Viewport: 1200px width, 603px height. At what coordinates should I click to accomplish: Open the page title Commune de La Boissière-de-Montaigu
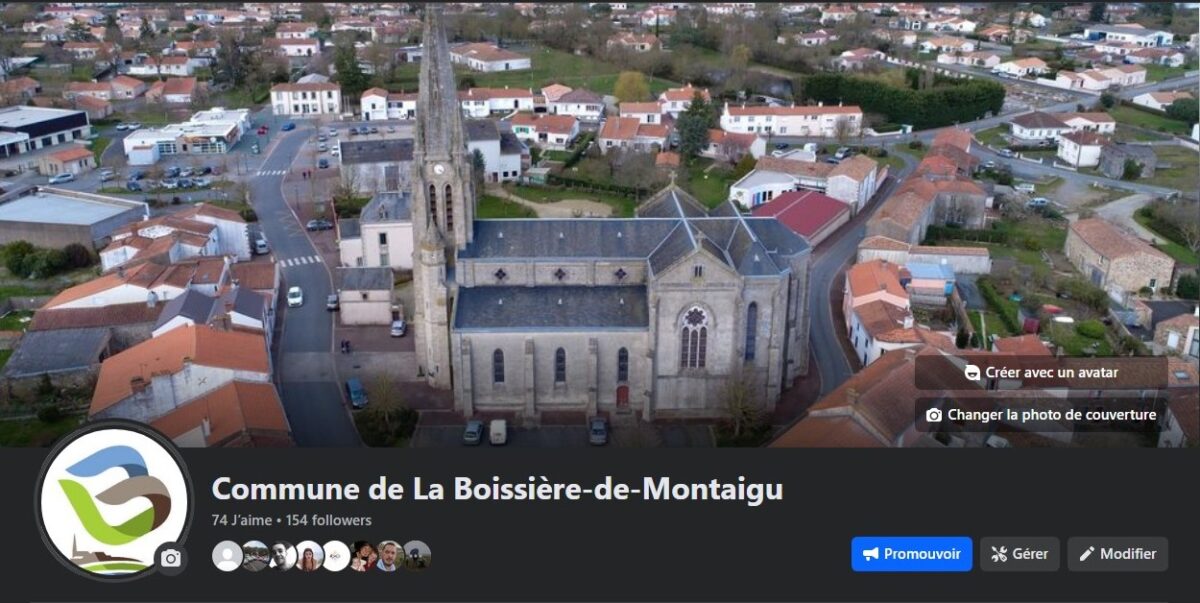[x=498, y=489]
